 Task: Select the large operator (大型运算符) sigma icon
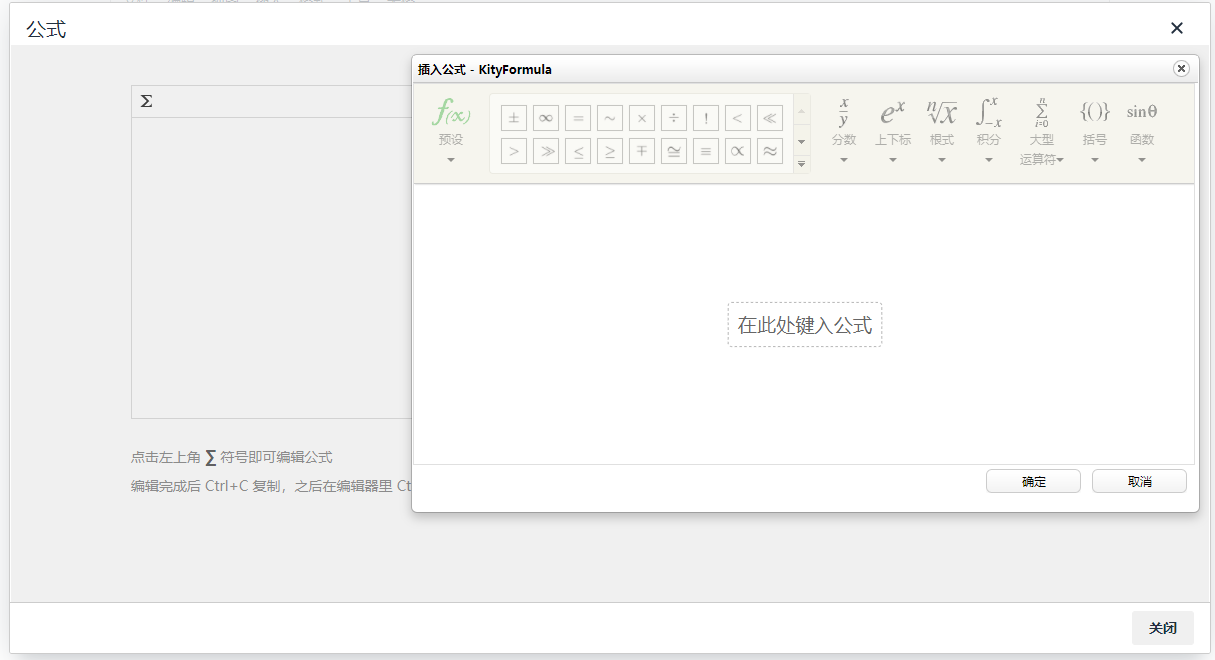point(1041,115)
